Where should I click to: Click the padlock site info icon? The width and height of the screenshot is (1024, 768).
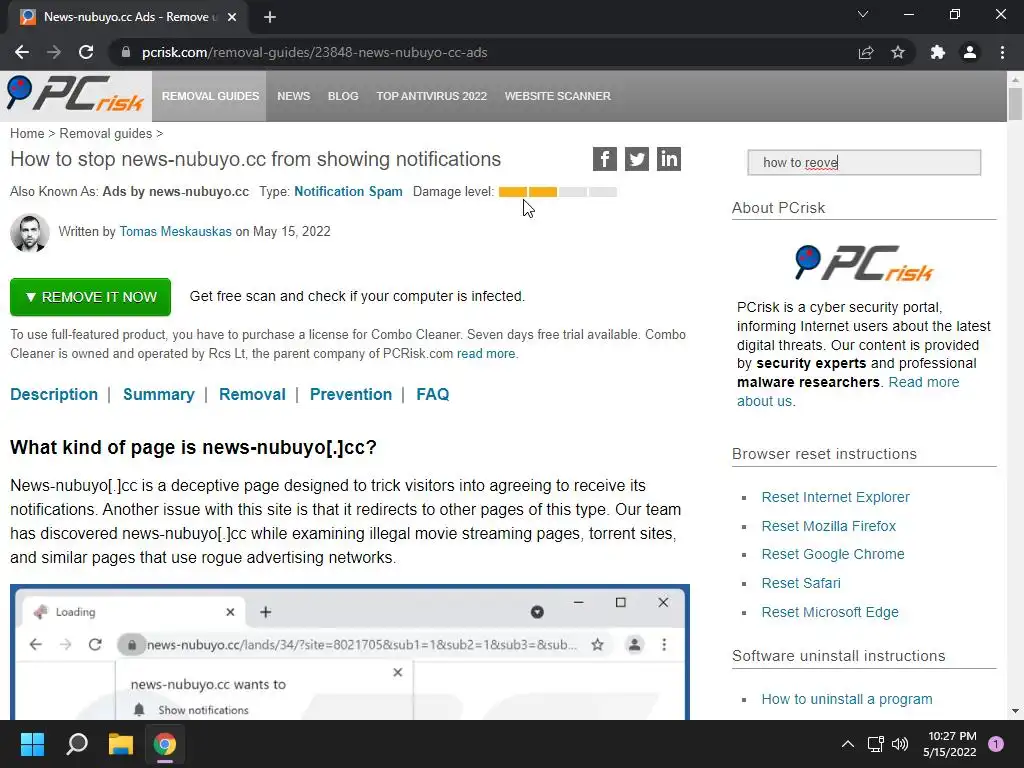pos(126,52)
